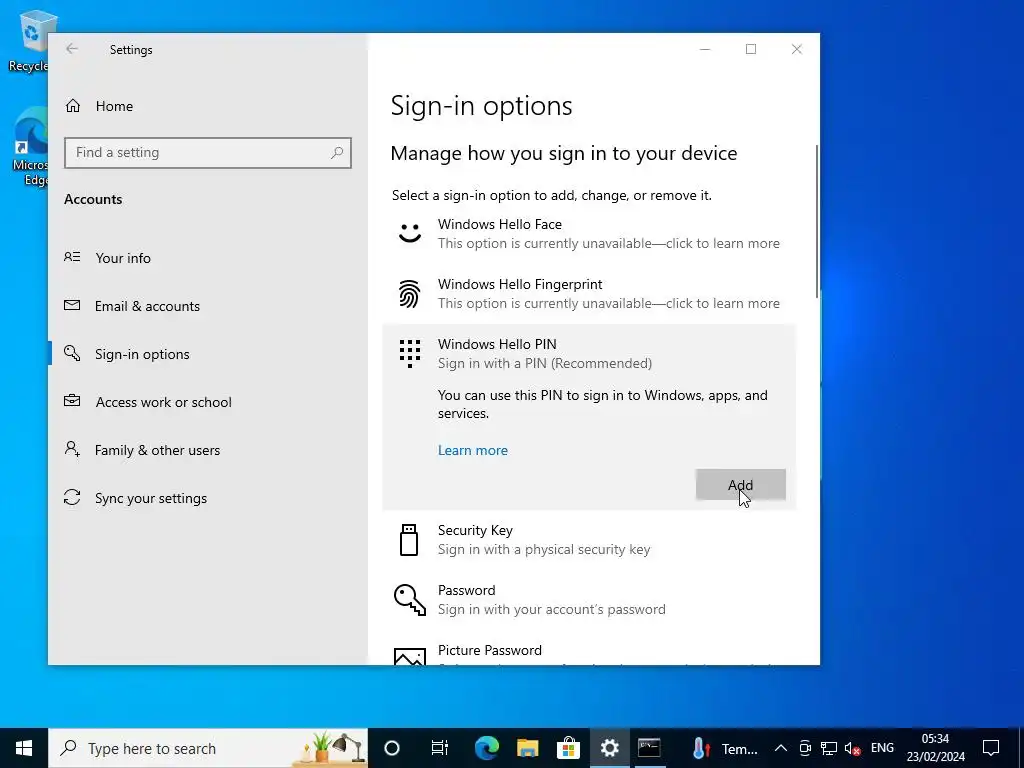This screenshot has height=768, width=1024.
Task: Click the Your info icon
Action: pyautogui.click(x=72, y=257)
